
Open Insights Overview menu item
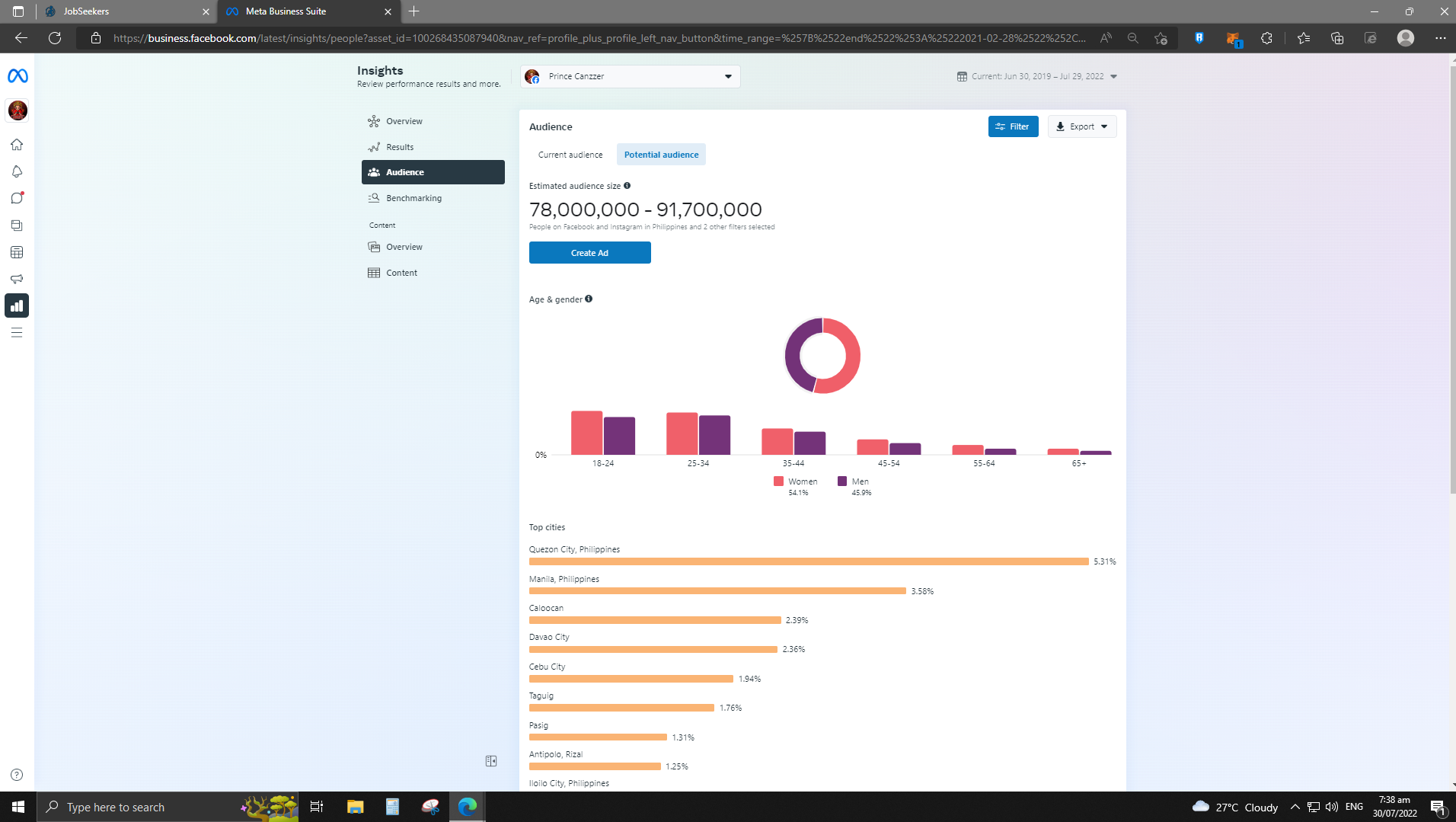(433, 121)
